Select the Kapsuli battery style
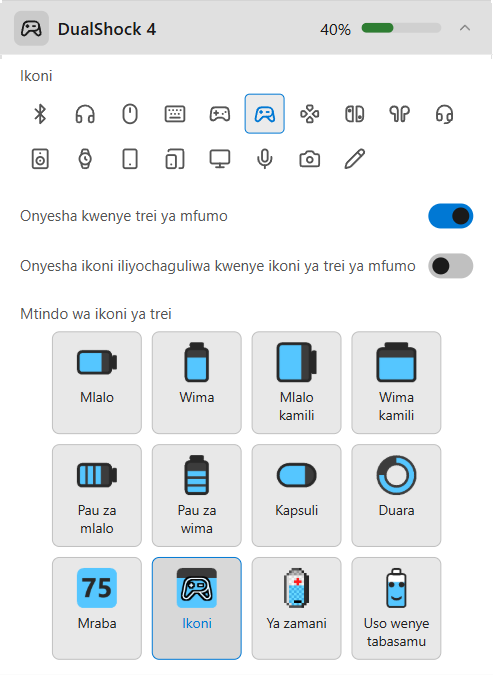Screen dimensions: 493x675 coord(297,495)
